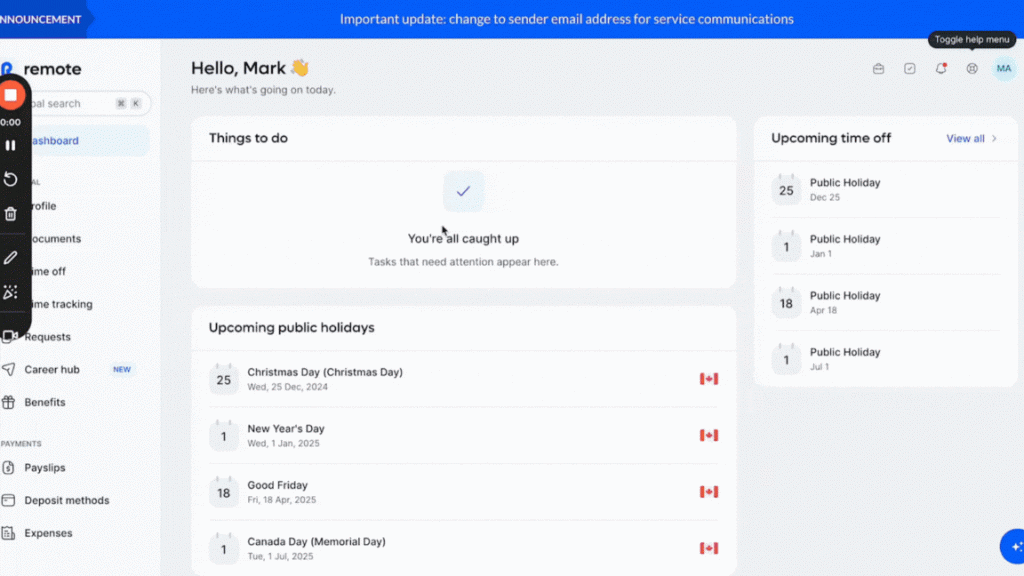
Task: Select the pen drawing tool
Action: point(11,258)
